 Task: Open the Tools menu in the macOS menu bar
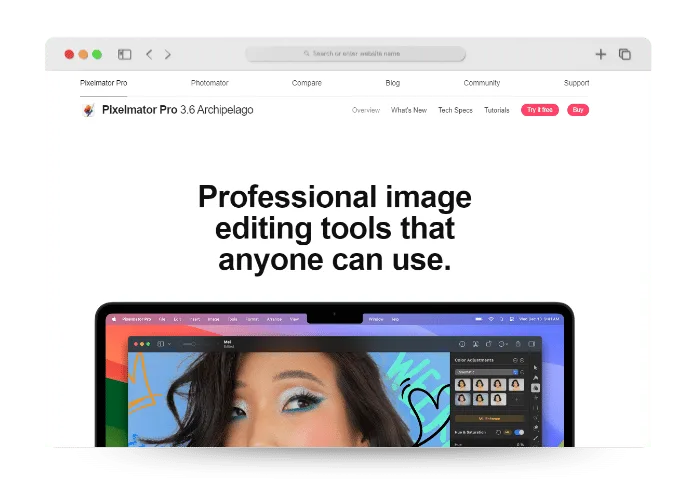[233, 319]
